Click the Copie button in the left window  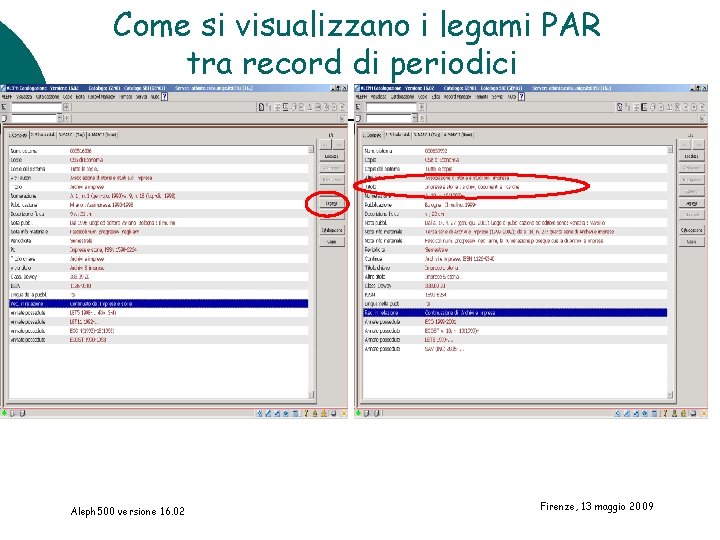332,242
